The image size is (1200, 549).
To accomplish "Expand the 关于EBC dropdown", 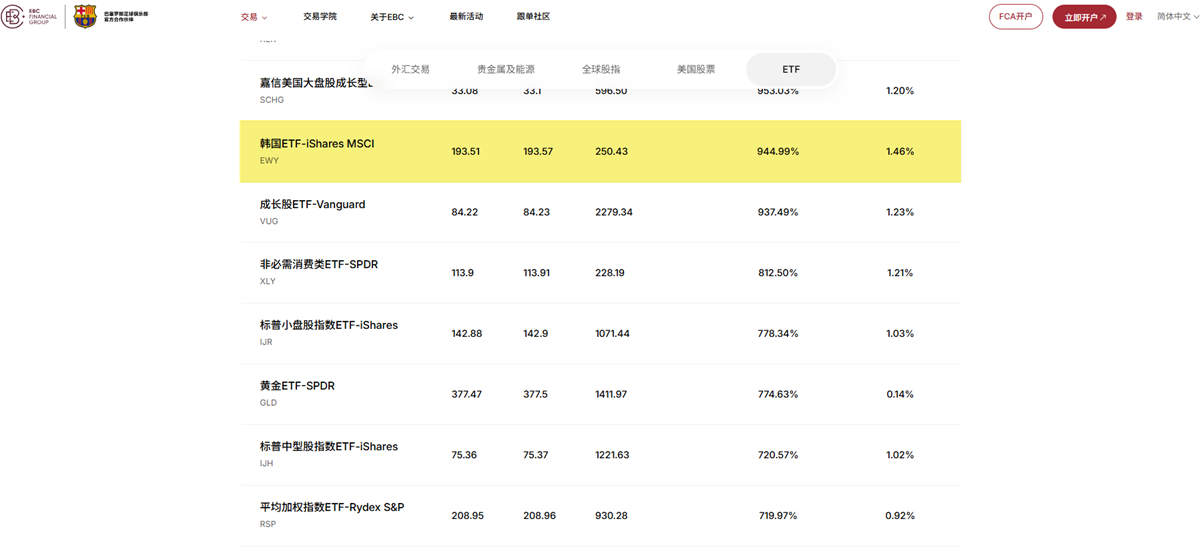I will [392, 17].
